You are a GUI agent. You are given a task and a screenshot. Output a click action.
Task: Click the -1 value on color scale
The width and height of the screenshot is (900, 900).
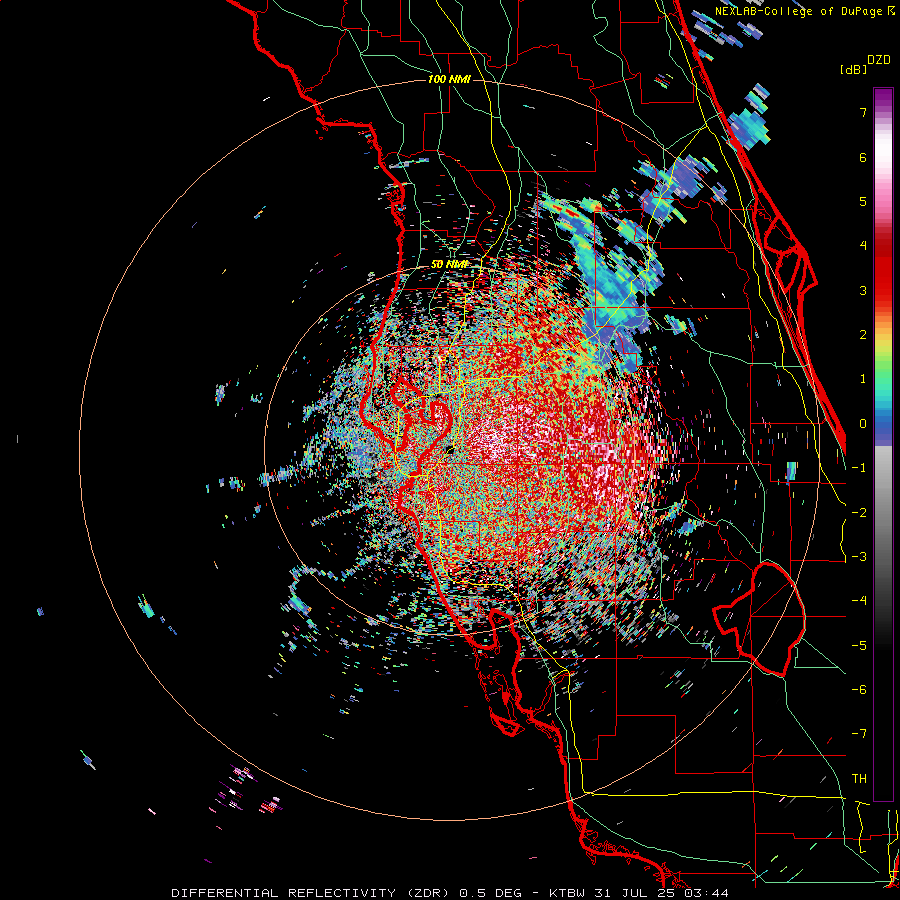click(x=859, y=468)
